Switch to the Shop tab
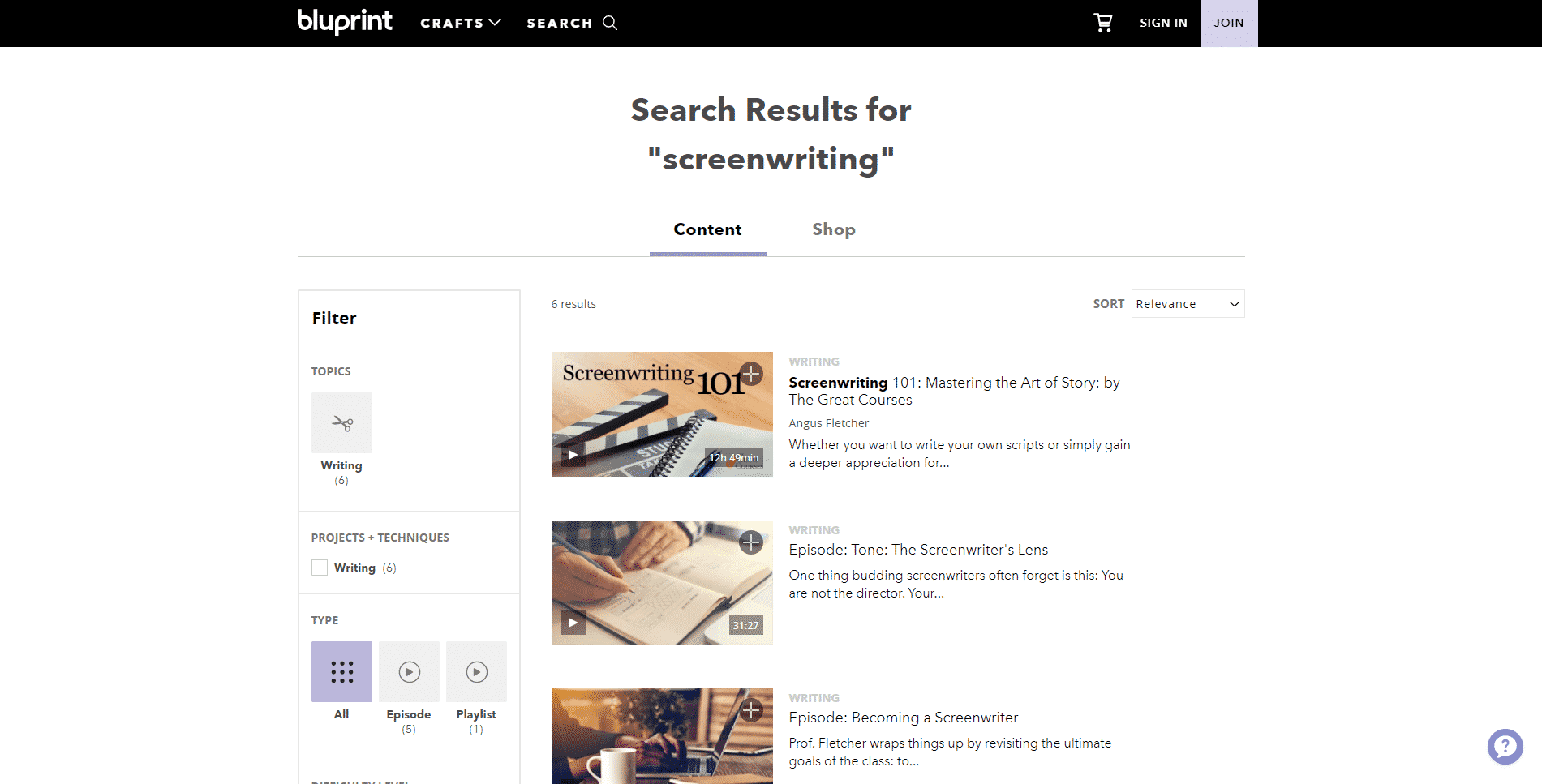This screenshot has width=1542, height=784. 833,229
